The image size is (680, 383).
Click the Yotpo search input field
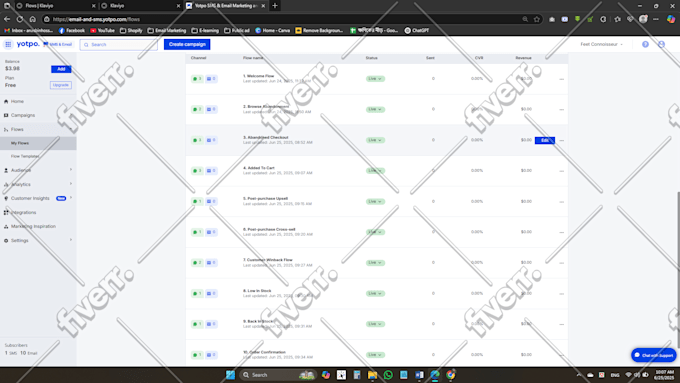pyautogui.click(x=118, y=45)
